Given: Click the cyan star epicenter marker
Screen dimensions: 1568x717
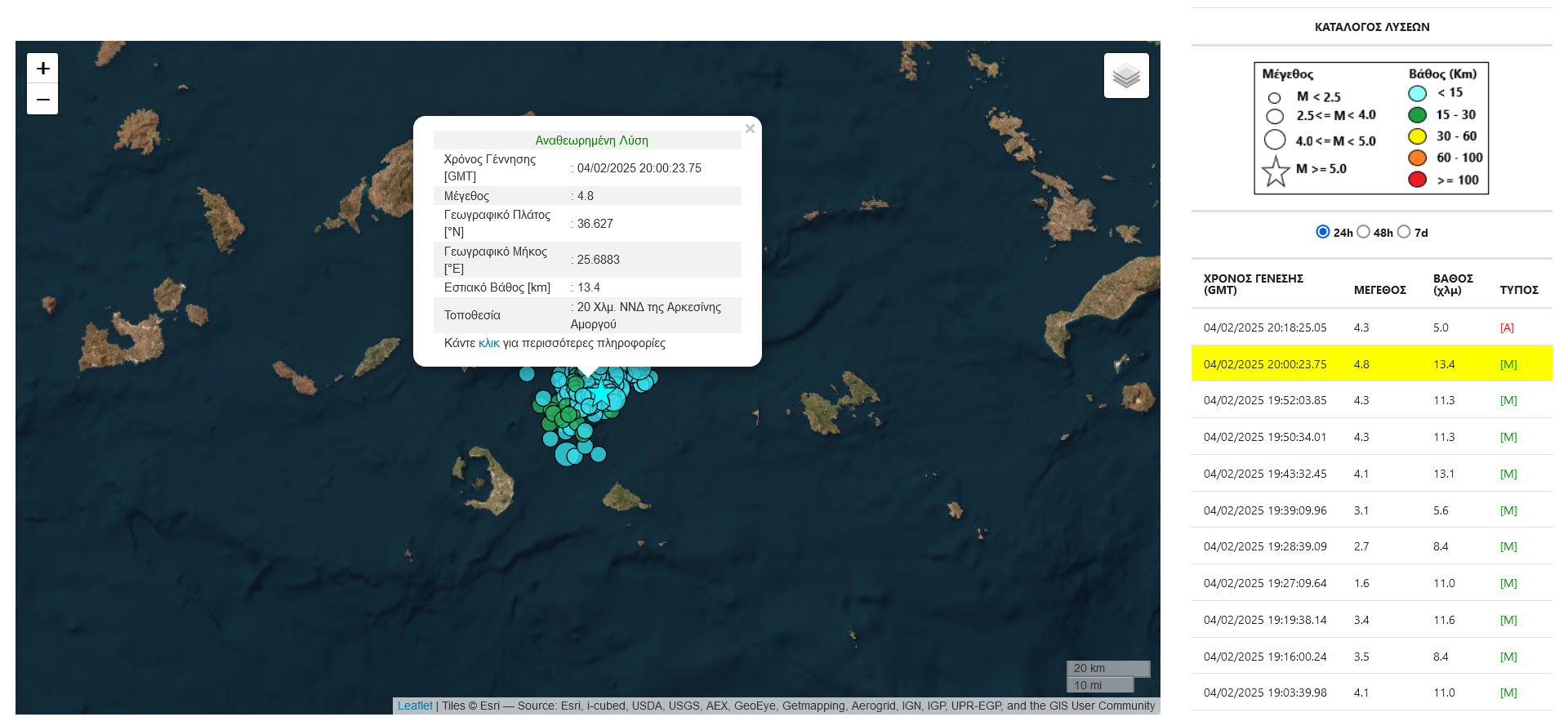Looking at the screenshot, I should click(602, 394).
